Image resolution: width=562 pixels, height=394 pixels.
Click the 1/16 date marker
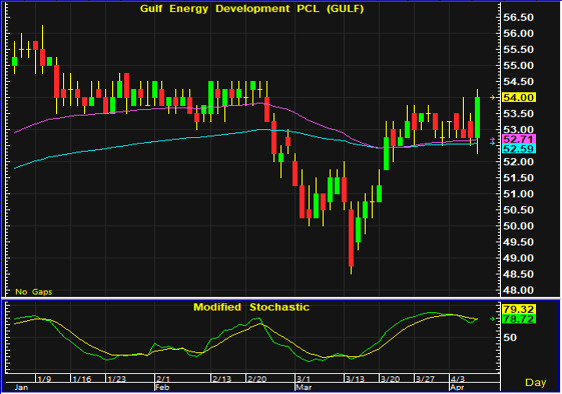[x=81, y=379]
